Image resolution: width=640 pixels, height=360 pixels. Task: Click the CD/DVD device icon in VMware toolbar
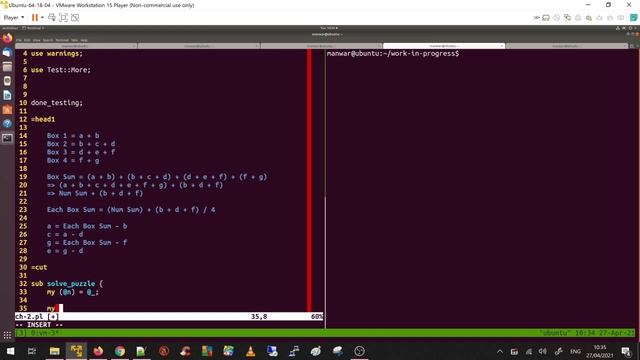click(556, 18)
